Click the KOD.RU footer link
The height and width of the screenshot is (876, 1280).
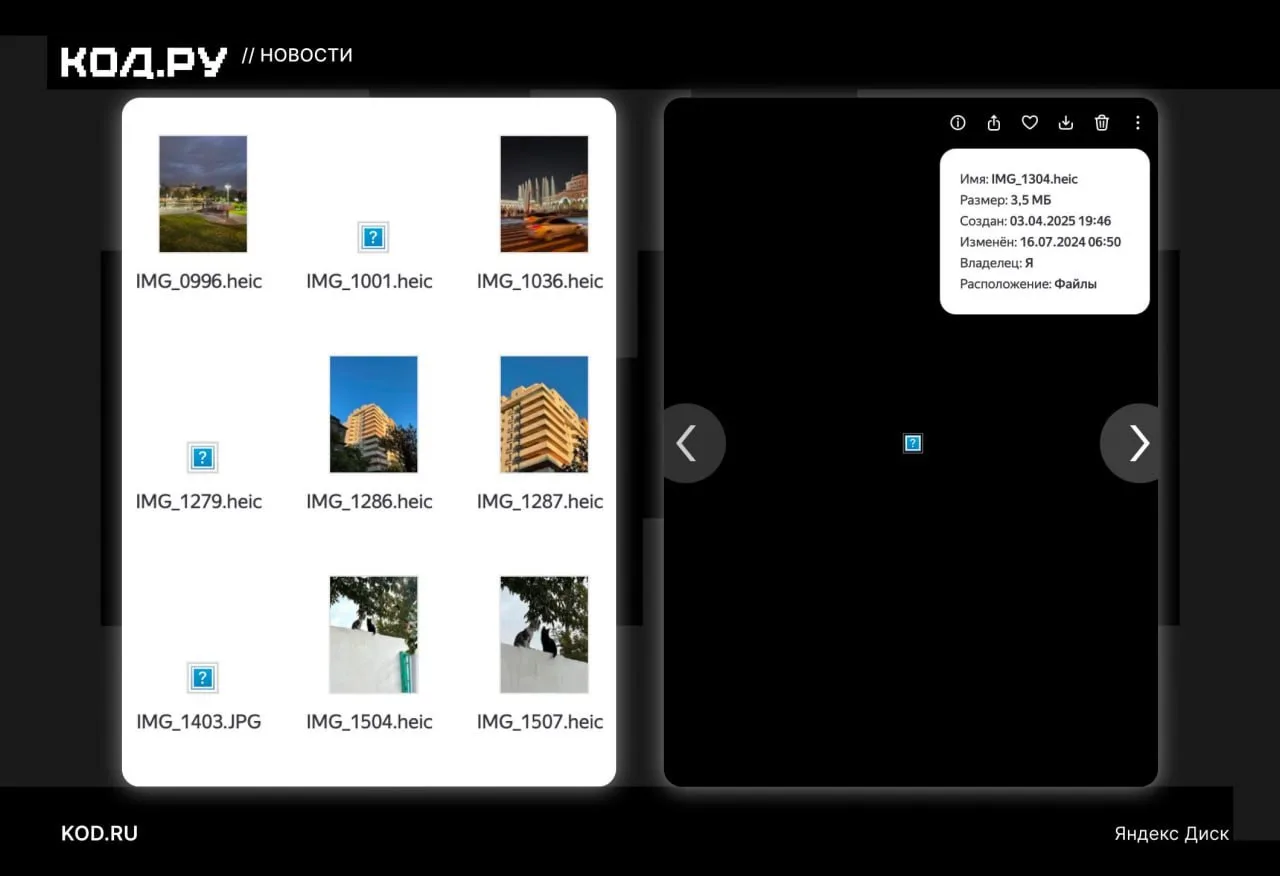click(x=99, y=833)
